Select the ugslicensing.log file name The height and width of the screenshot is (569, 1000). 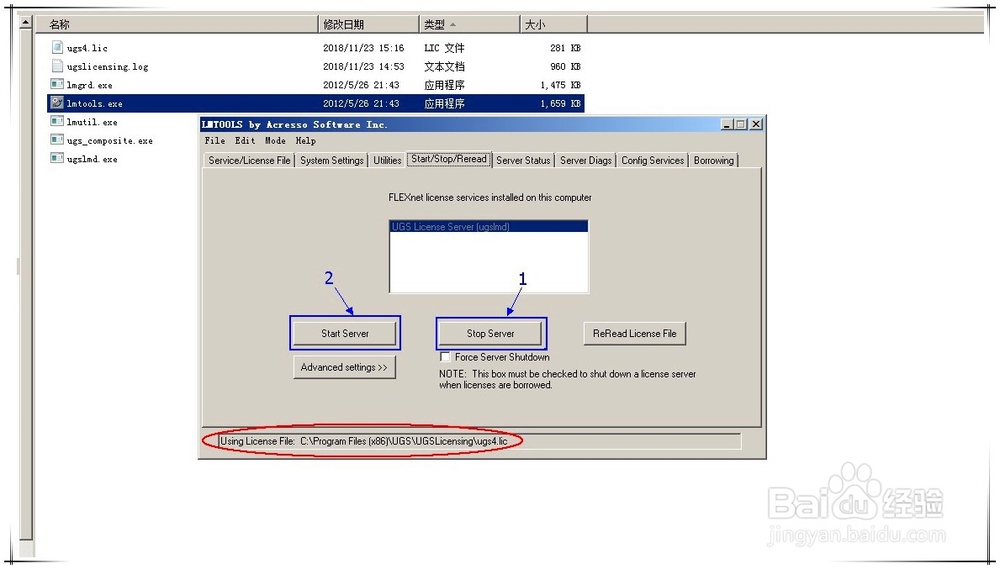tap(107, 66)
